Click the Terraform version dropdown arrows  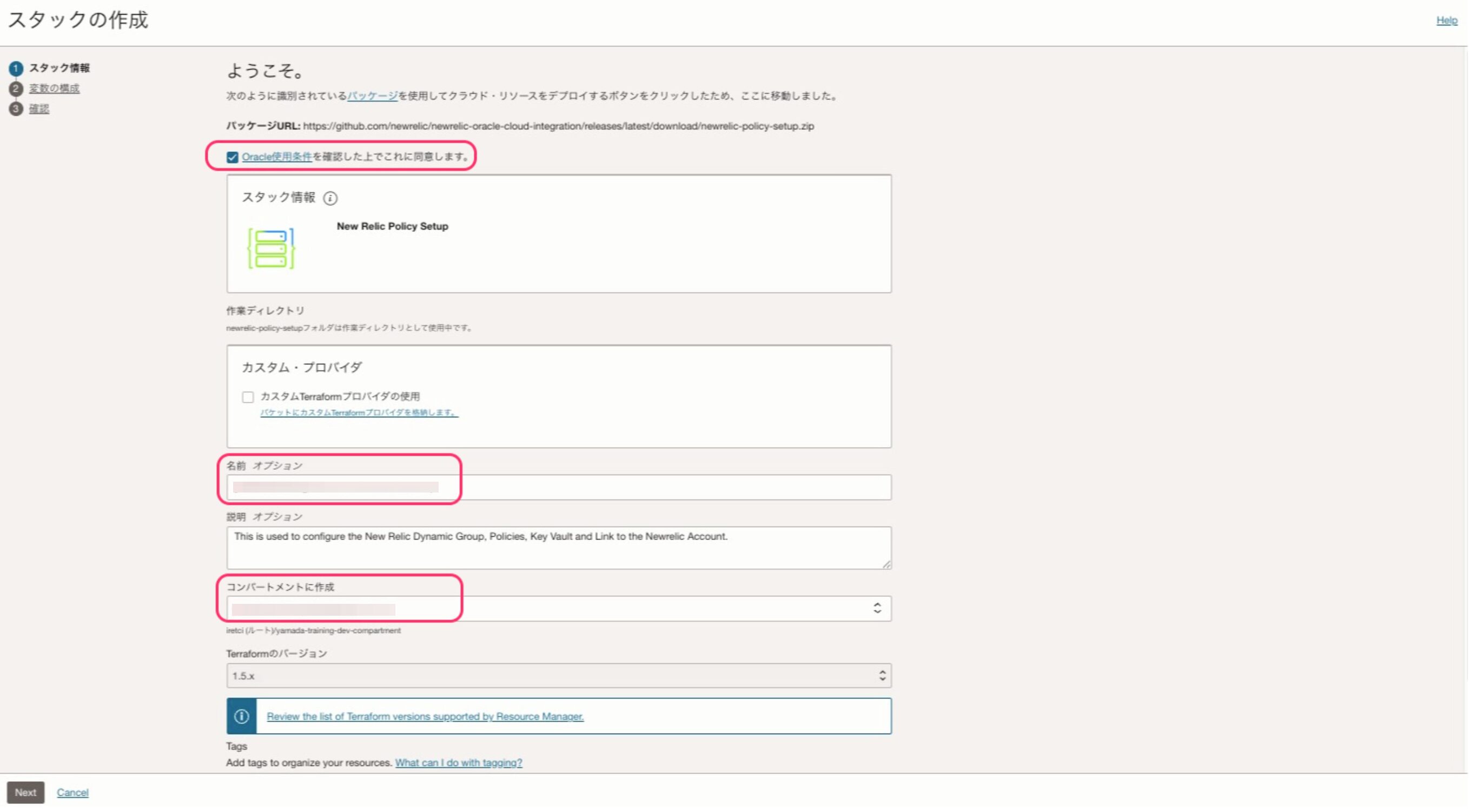point(882,676)
